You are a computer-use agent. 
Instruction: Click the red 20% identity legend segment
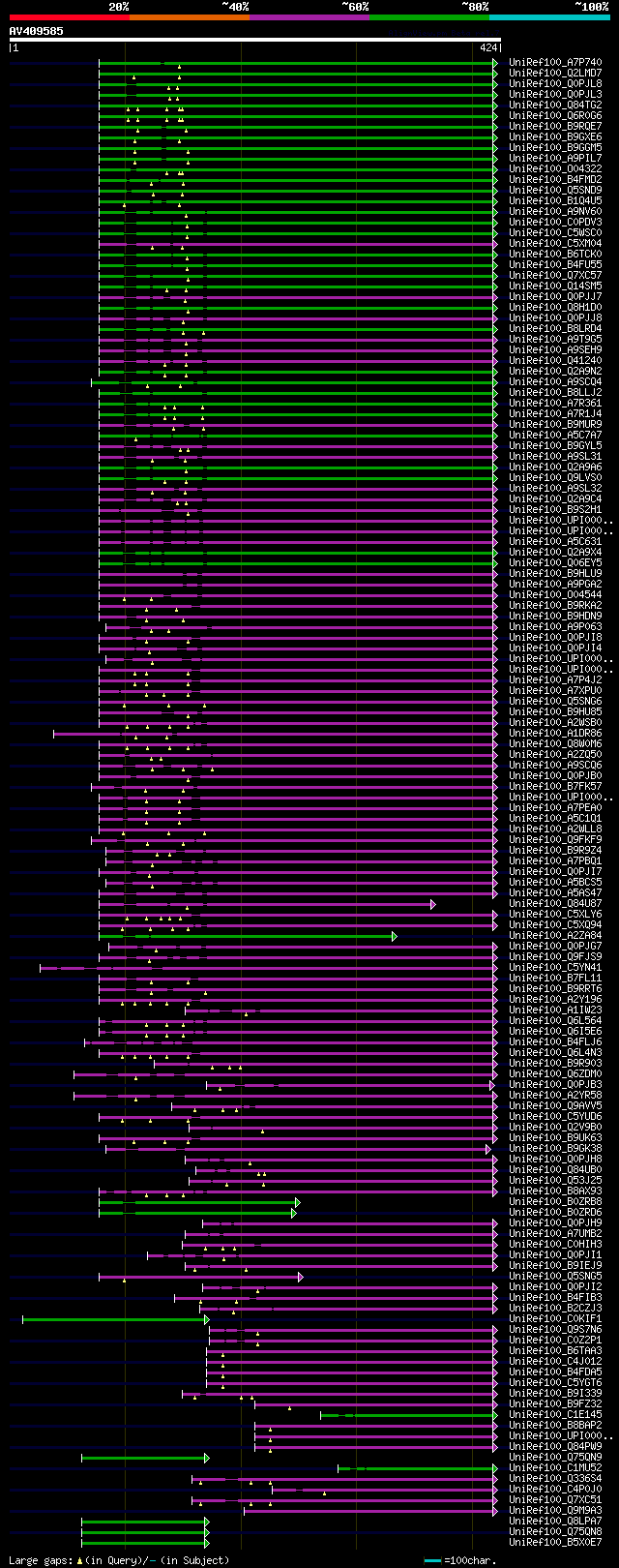(x=70, y=17)
